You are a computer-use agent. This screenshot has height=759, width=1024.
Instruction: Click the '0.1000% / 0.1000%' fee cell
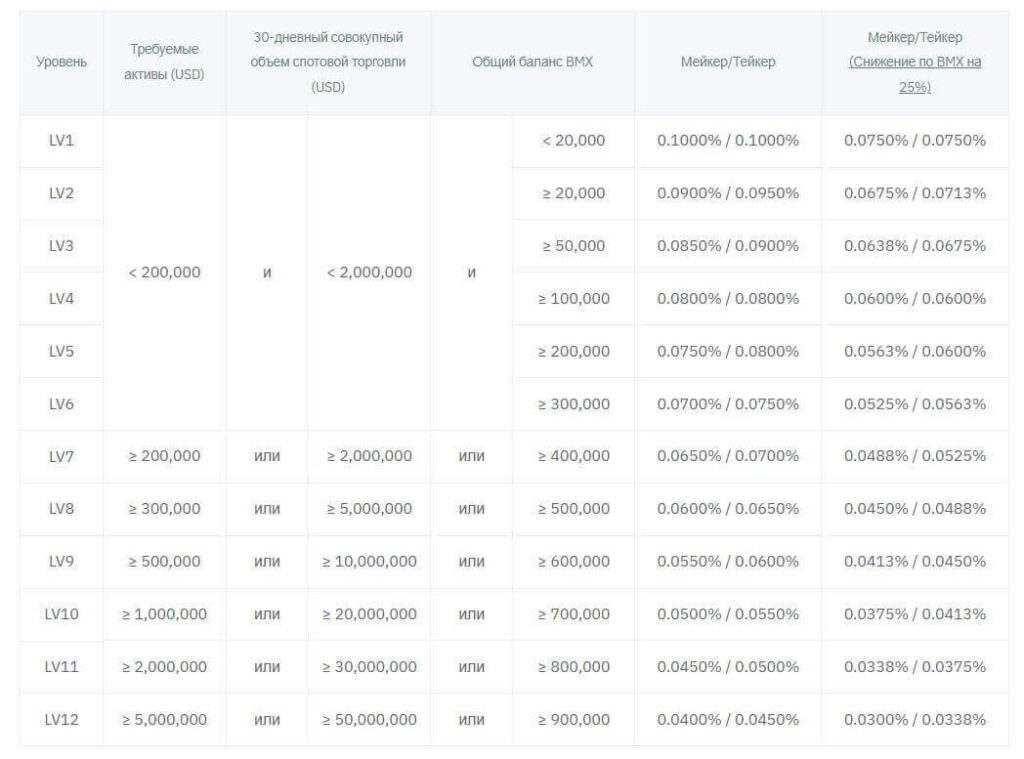[x=727, y=141]
